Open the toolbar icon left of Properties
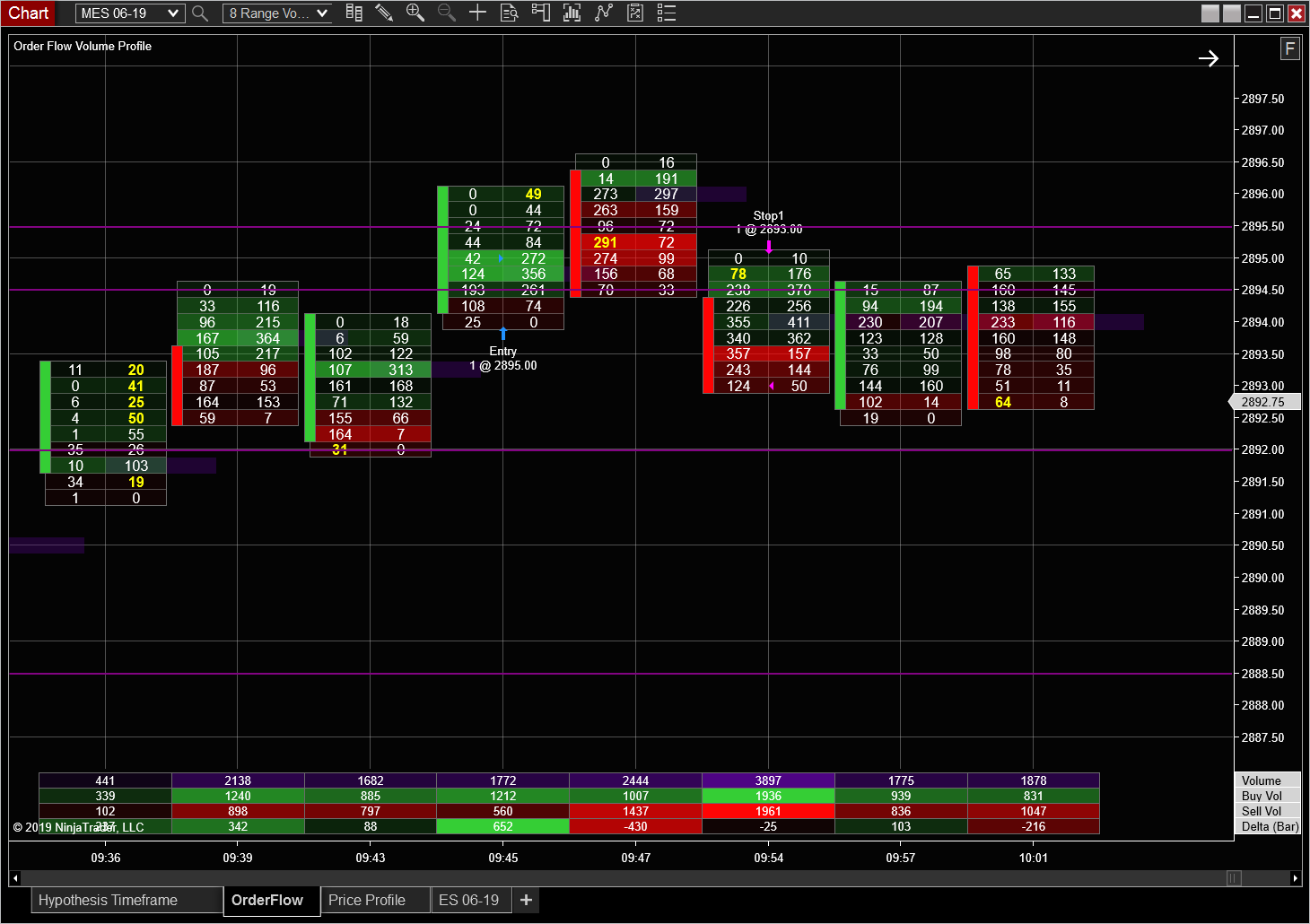This screenshot has height=924, width=1310. tap(634, 13)
